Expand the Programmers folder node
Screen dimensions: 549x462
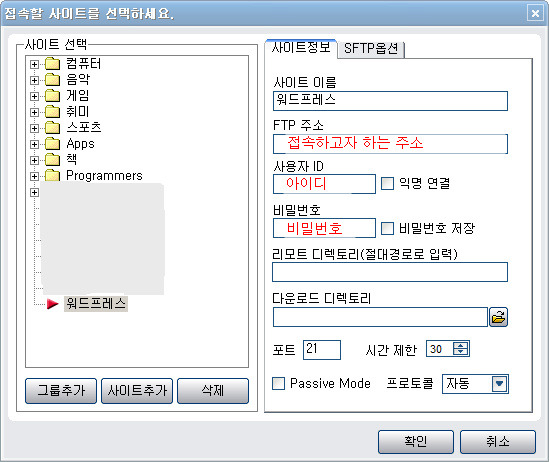(34, 176)
